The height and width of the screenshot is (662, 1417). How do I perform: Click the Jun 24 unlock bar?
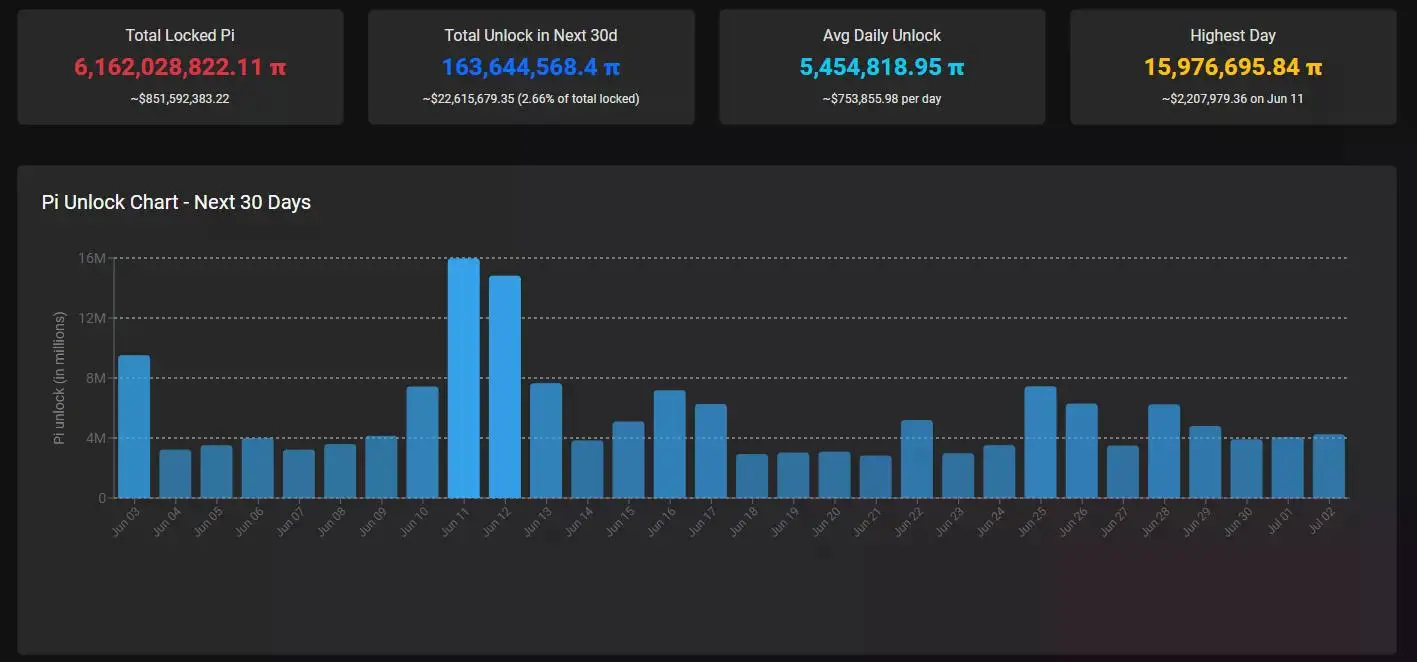click(x=1000, y=472)
